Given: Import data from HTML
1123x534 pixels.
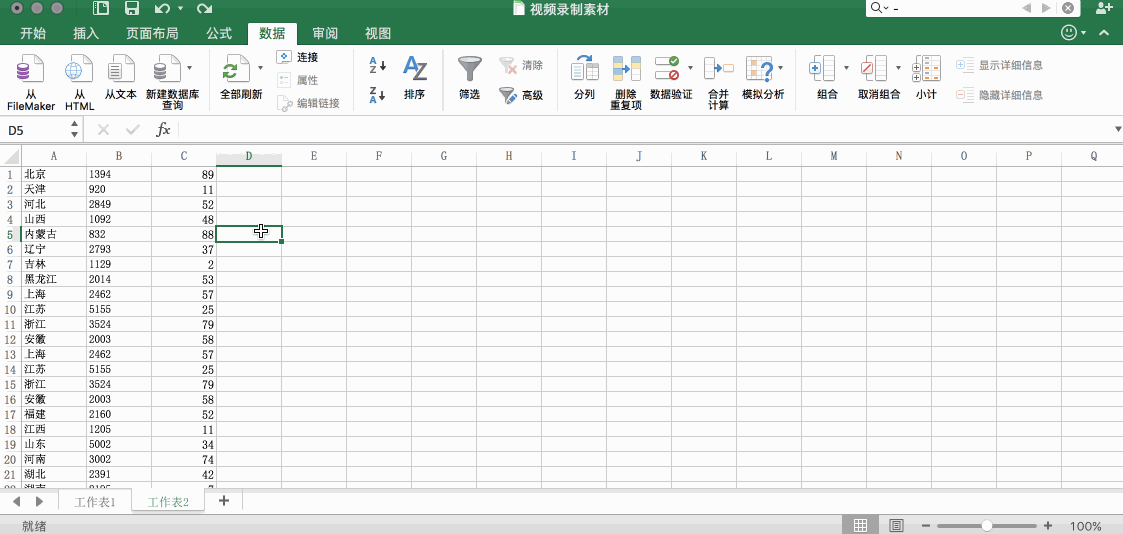Looking at the screenshot, I should click(x=79, y=82).
